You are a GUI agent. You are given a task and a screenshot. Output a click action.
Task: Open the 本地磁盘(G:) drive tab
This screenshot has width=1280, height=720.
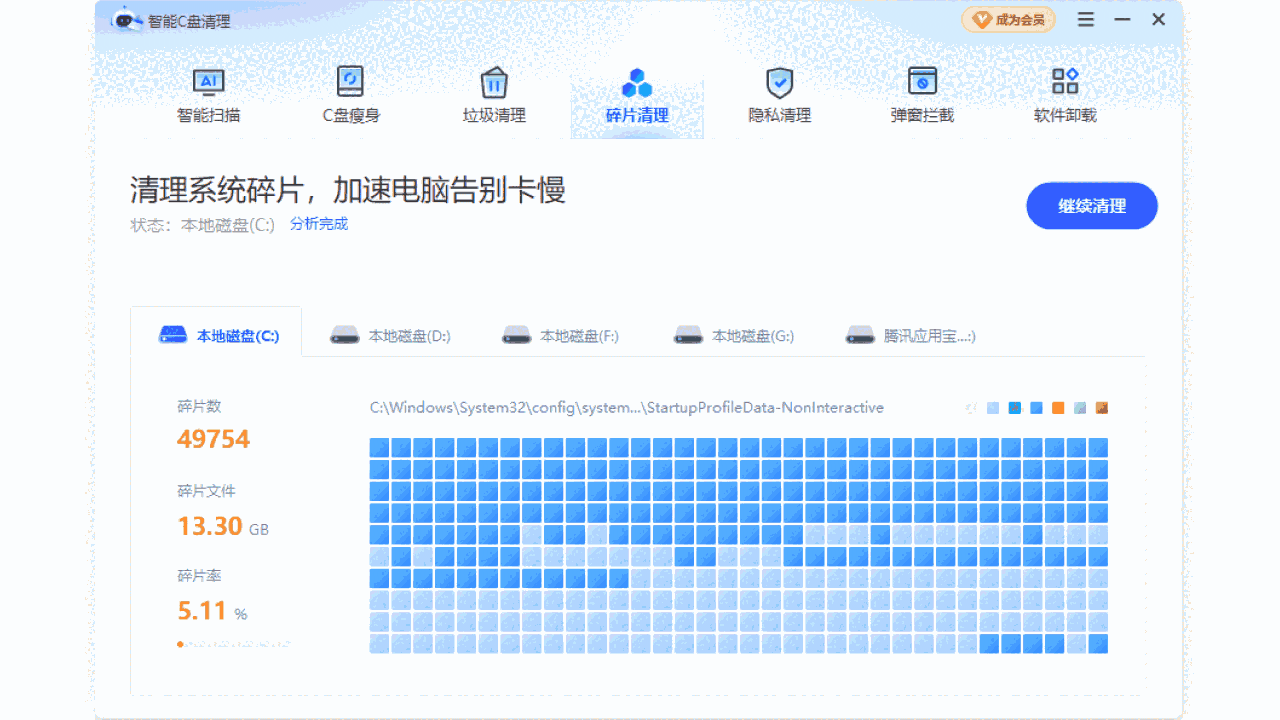tap(734, 336)
